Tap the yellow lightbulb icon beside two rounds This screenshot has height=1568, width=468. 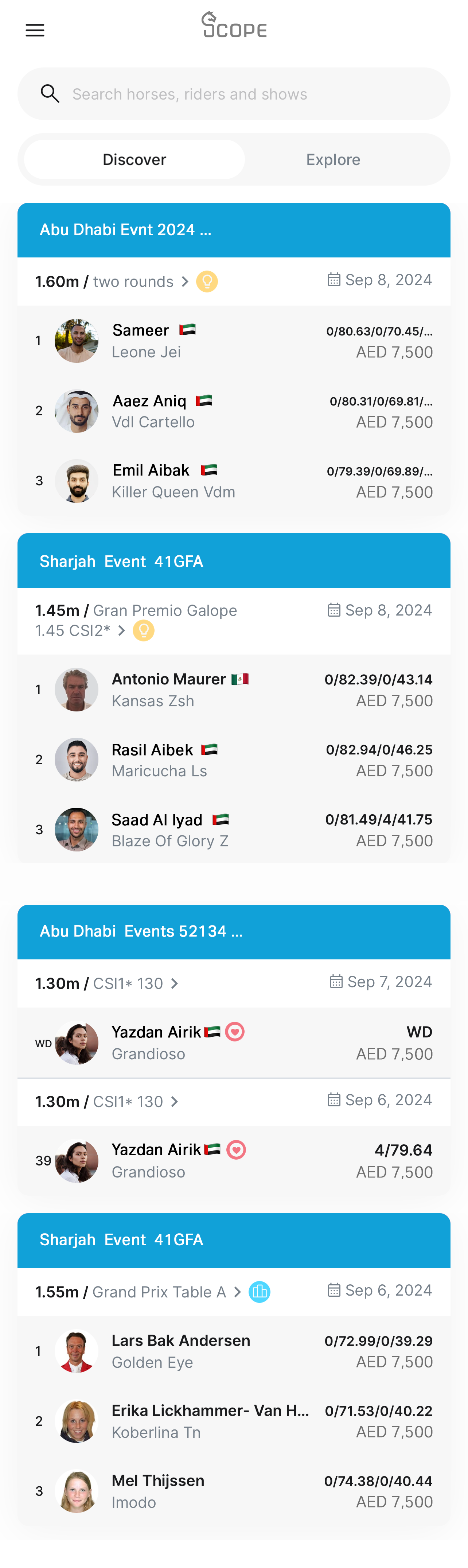[x=207, y=281]
